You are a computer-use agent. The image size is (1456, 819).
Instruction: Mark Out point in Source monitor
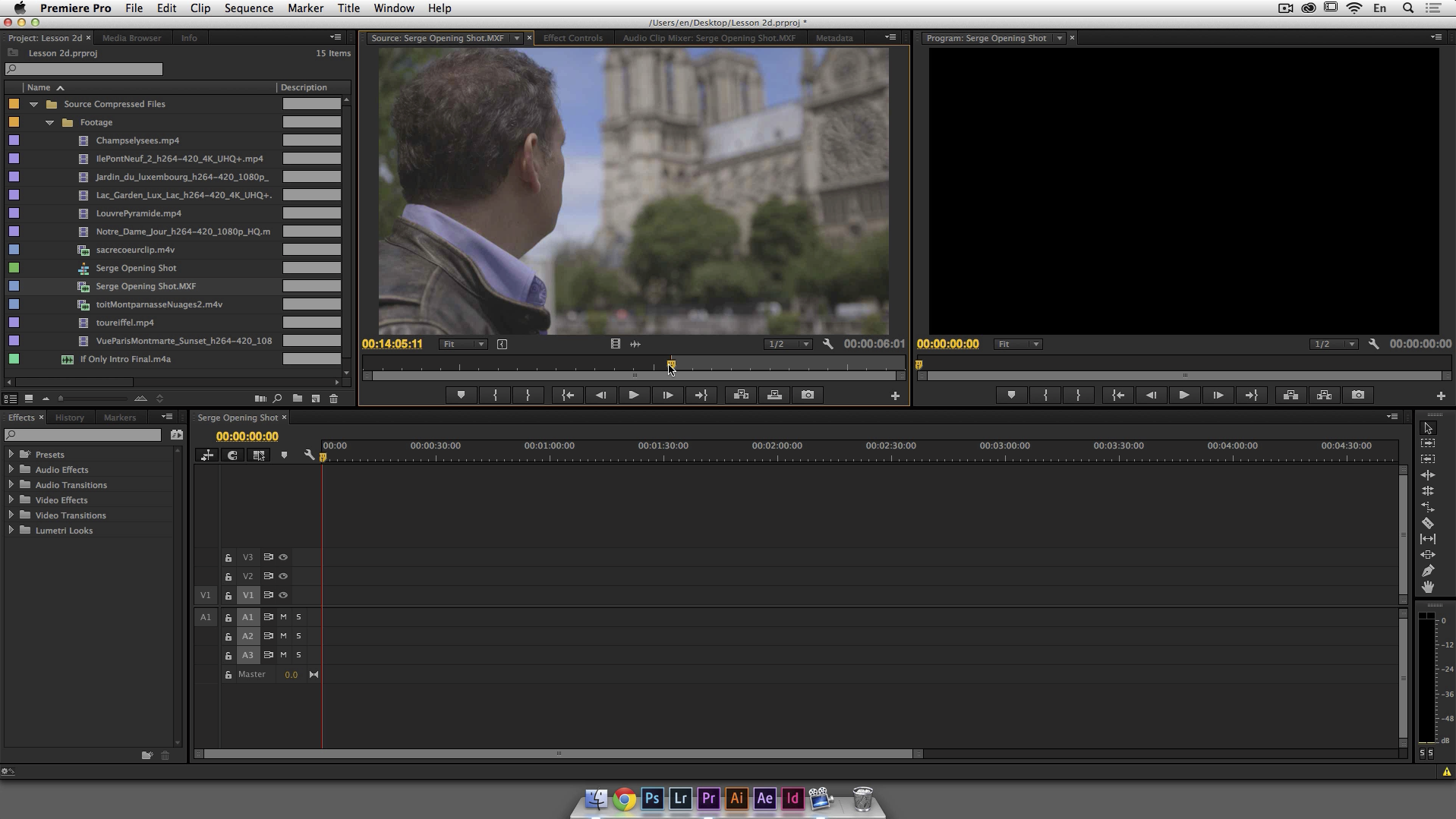[x=528, y=395]
